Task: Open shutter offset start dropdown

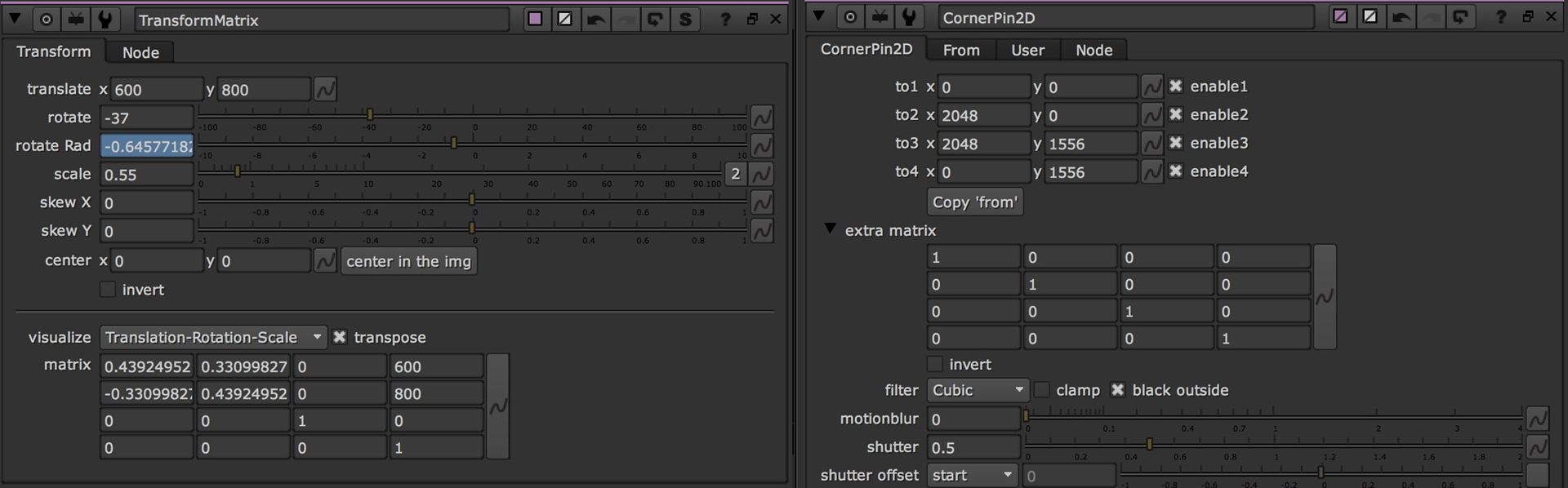Action: coord(972,475)
